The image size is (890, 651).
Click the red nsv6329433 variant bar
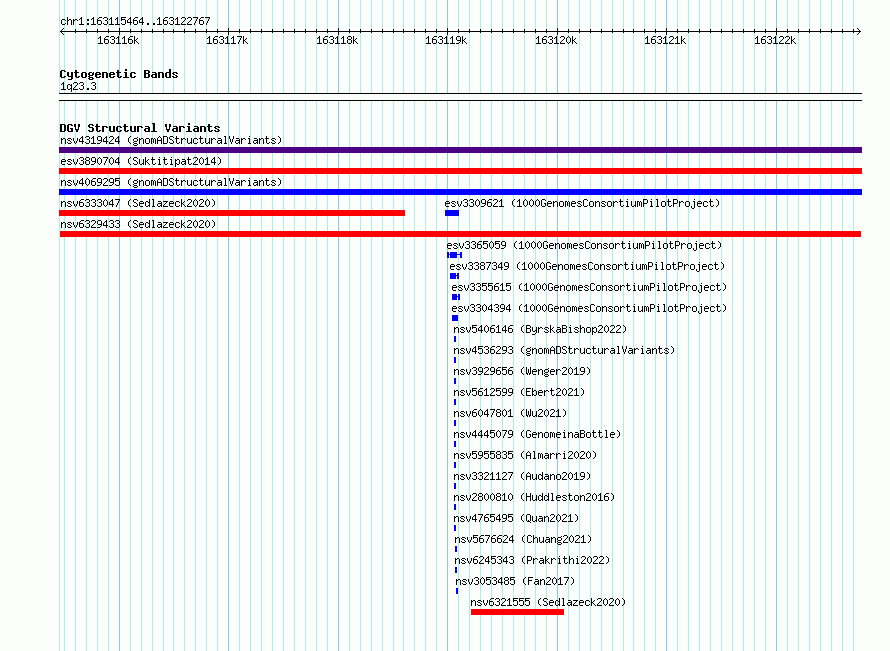(x=460, y=234)
